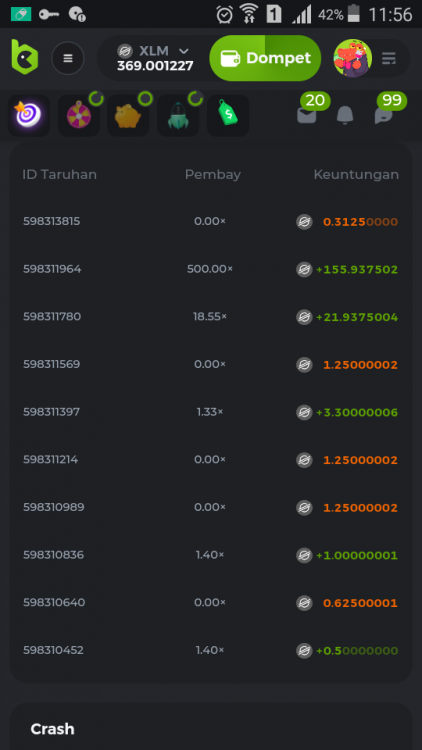Open the purple target bonus icon
Screen dimensions: 422x750
pyautogui.click(x=29, y=115)
